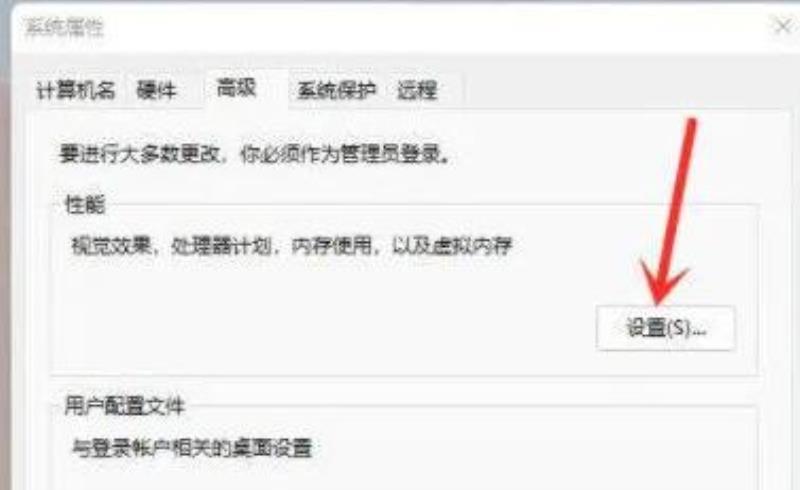Image resolution: width=800 pixels, height=490 pixels.
Task: Click the 性能 设置(S)... button
Action: (x=665, y=328)
